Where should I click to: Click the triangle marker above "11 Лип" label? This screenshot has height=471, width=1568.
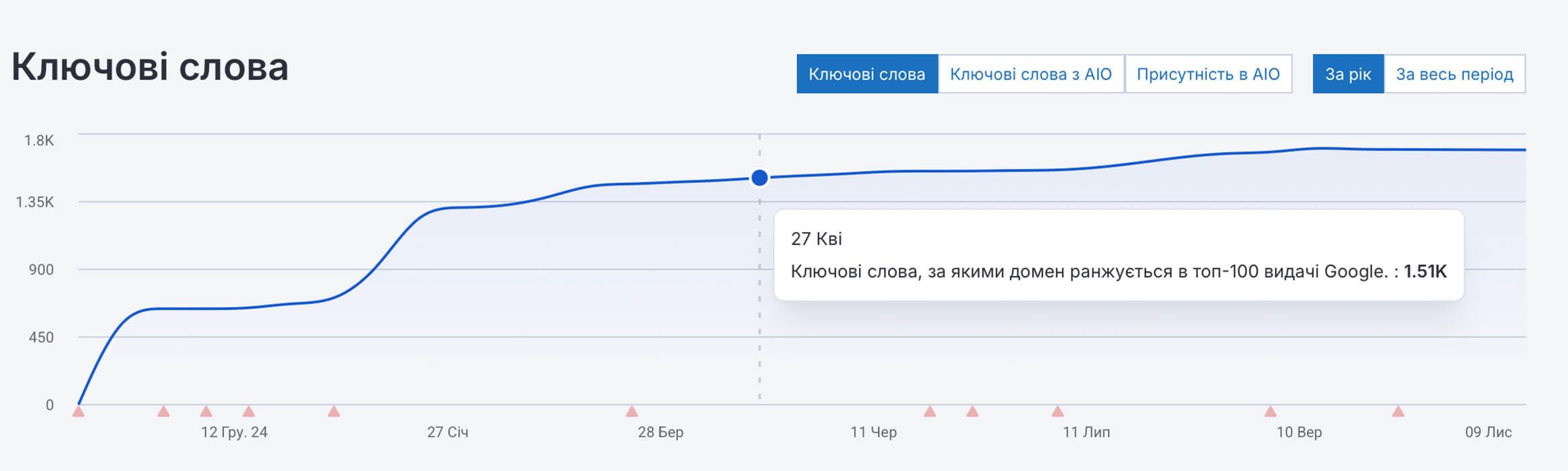point(1057,411)
